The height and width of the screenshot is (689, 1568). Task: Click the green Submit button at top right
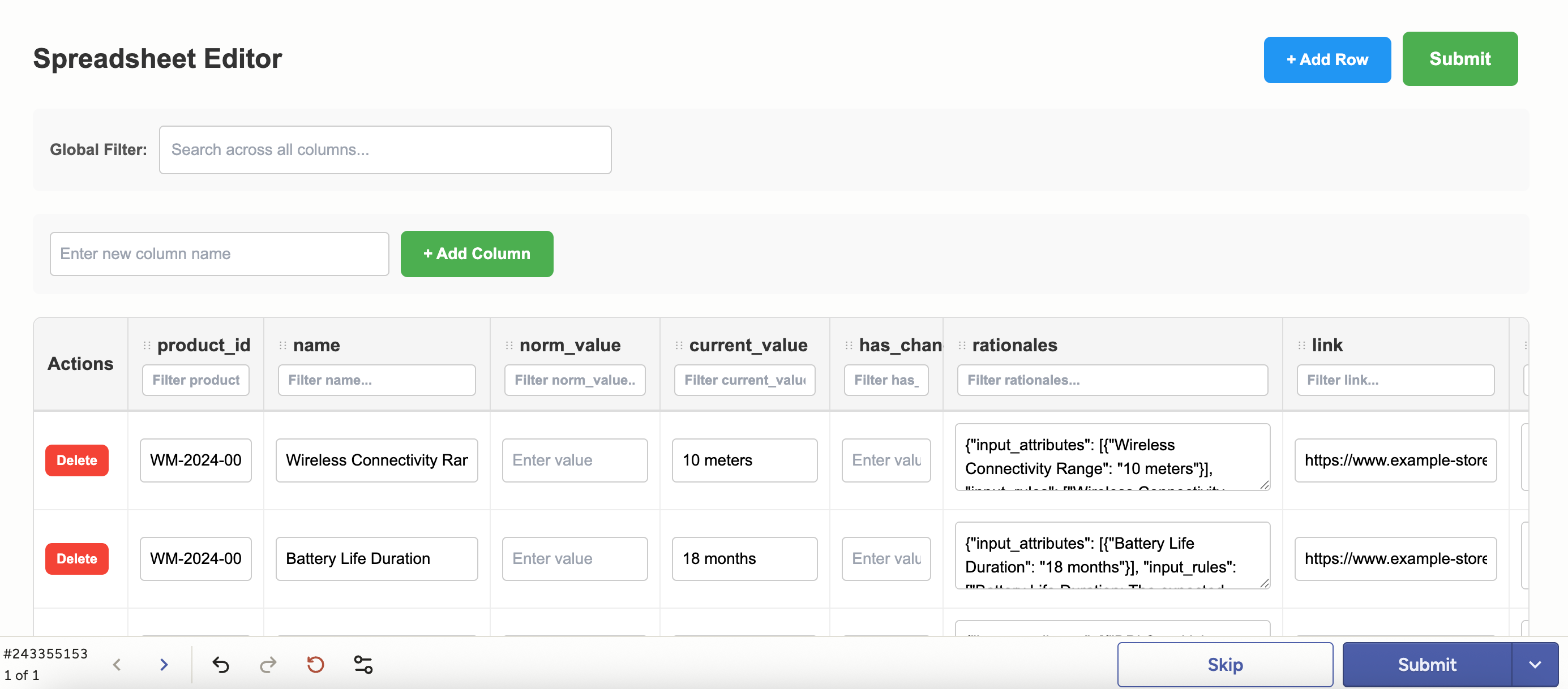tap(1460, 59)
